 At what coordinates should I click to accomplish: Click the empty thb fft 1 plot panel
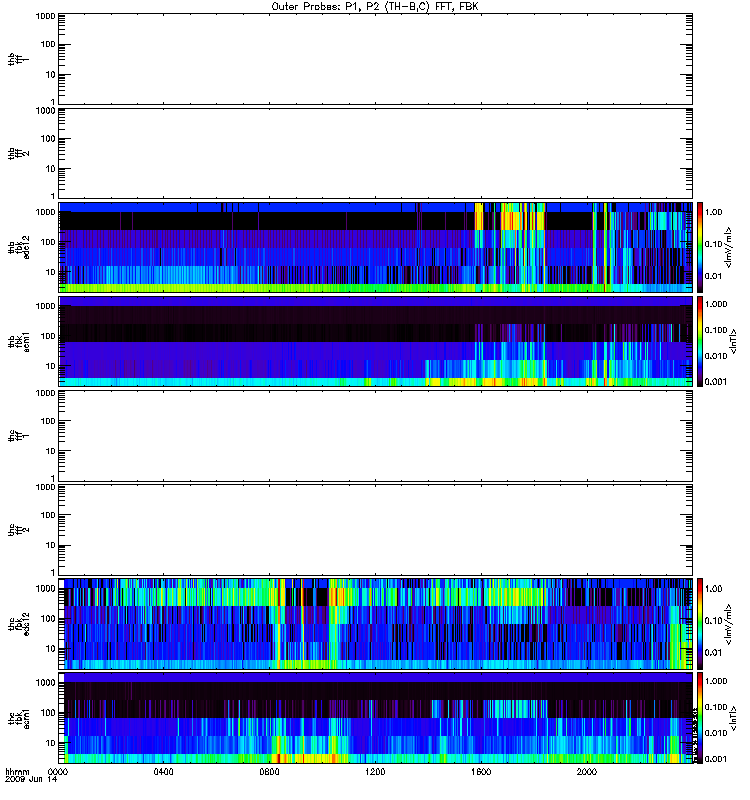[x=375, y=59]
